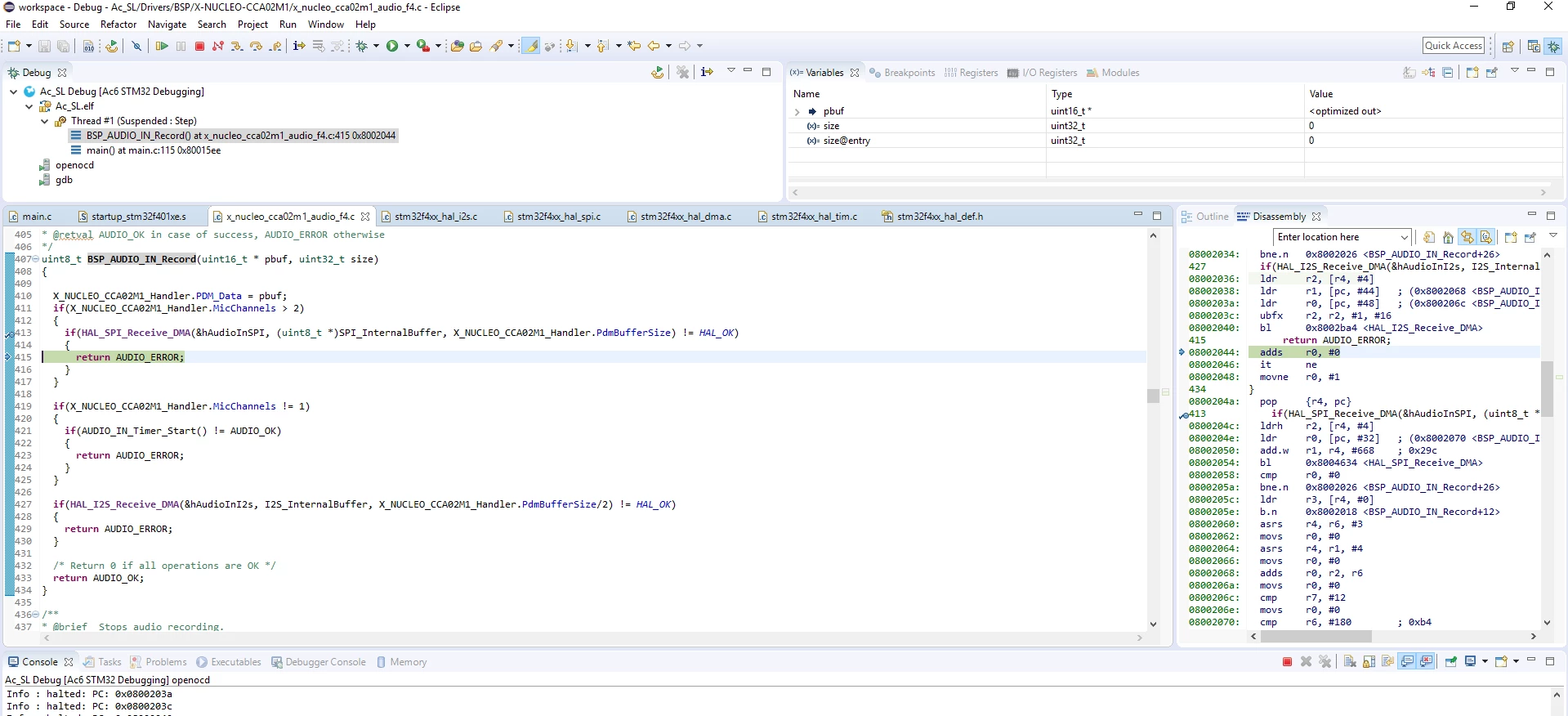Click Remove All Terminated Launches in Debug view
Screen dimensions: 1568x716
tap(683, 72)
